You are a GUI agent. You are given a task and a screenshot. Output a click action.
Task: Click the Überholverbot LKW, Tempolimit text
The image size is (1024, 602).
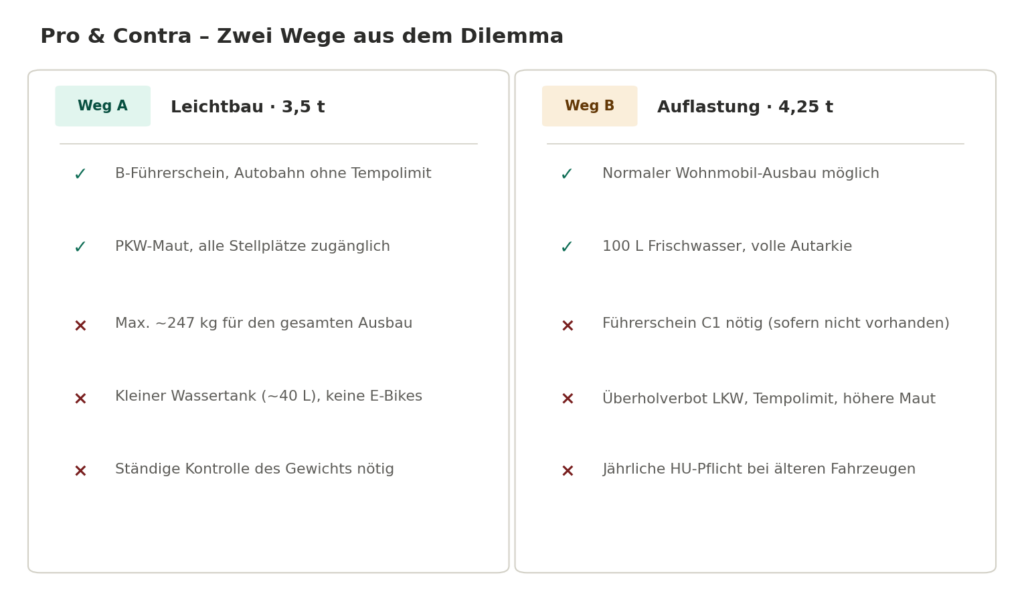click(x=769, y=398)
